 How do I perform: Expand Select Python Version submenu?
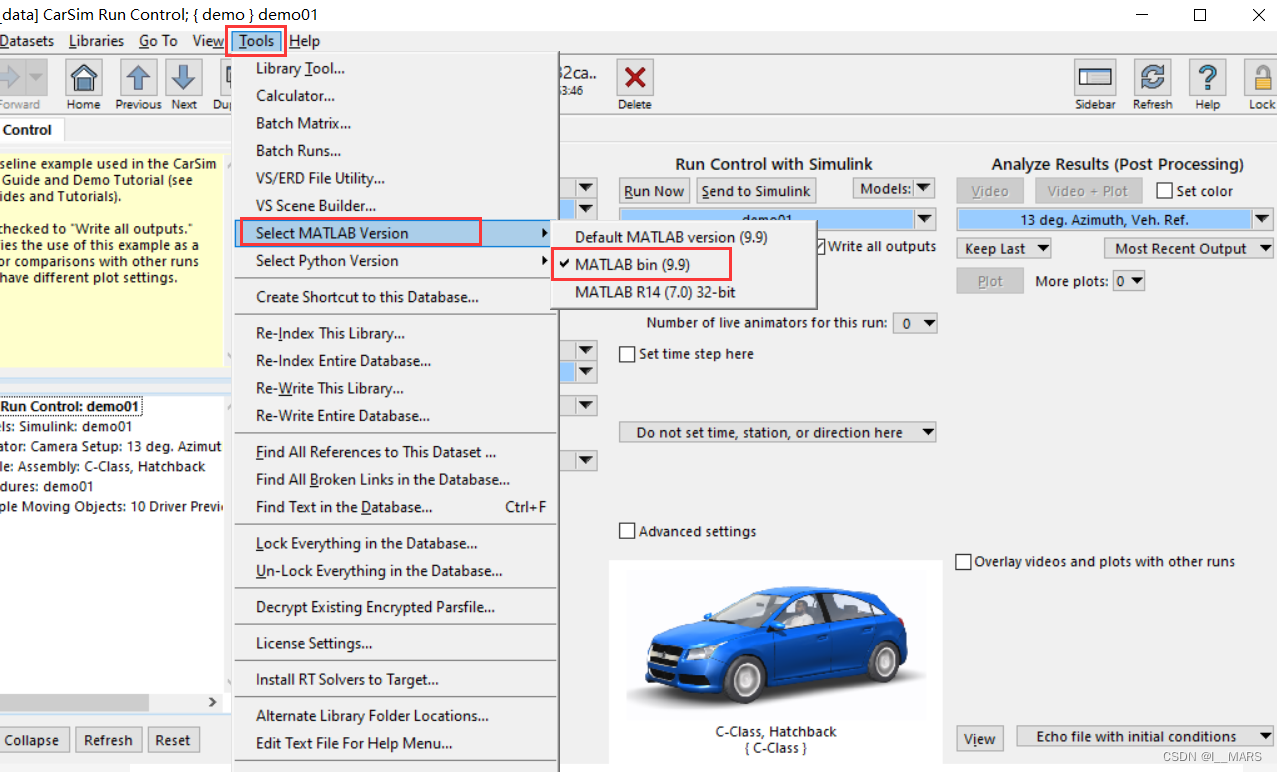[x=395, y=261]
